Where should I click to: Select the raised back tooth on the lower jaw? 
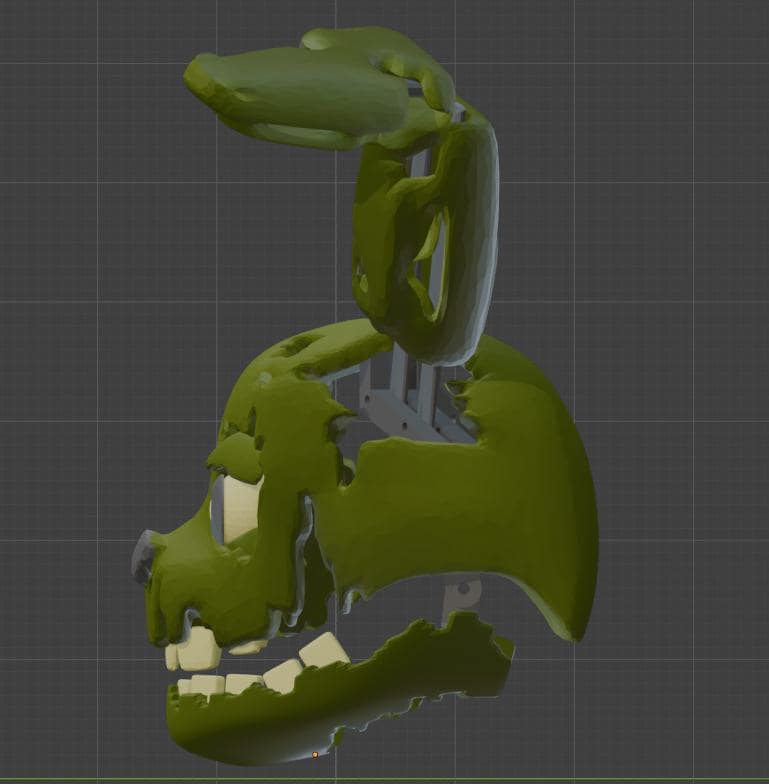tap(324, 649)
